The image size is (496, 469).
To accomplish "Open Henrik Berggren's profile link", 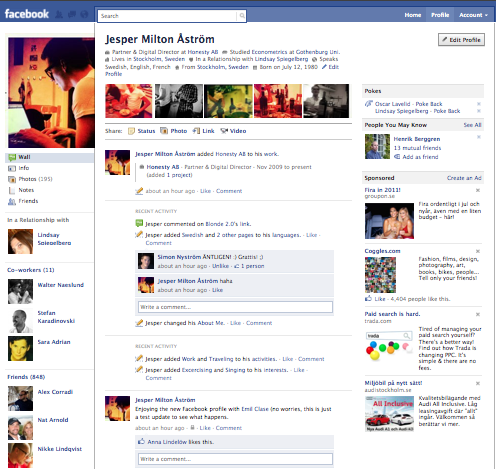I will point(417,139).
